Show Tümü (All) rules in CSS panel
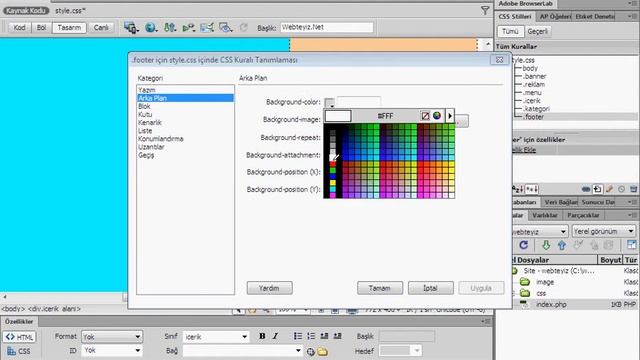This screenshot has height=360, width=640. coord(510,31)
